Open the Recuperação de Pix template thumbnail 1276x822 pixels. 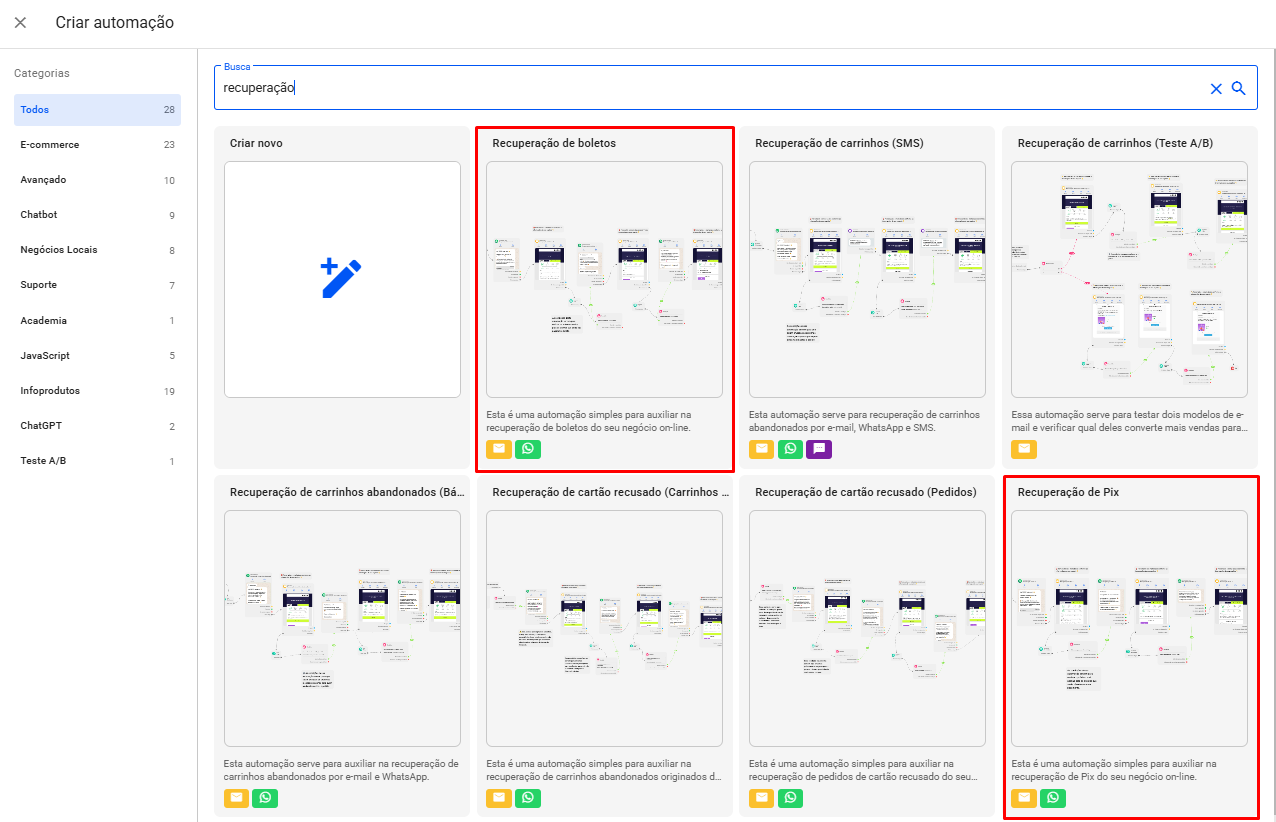point(1129,628)
